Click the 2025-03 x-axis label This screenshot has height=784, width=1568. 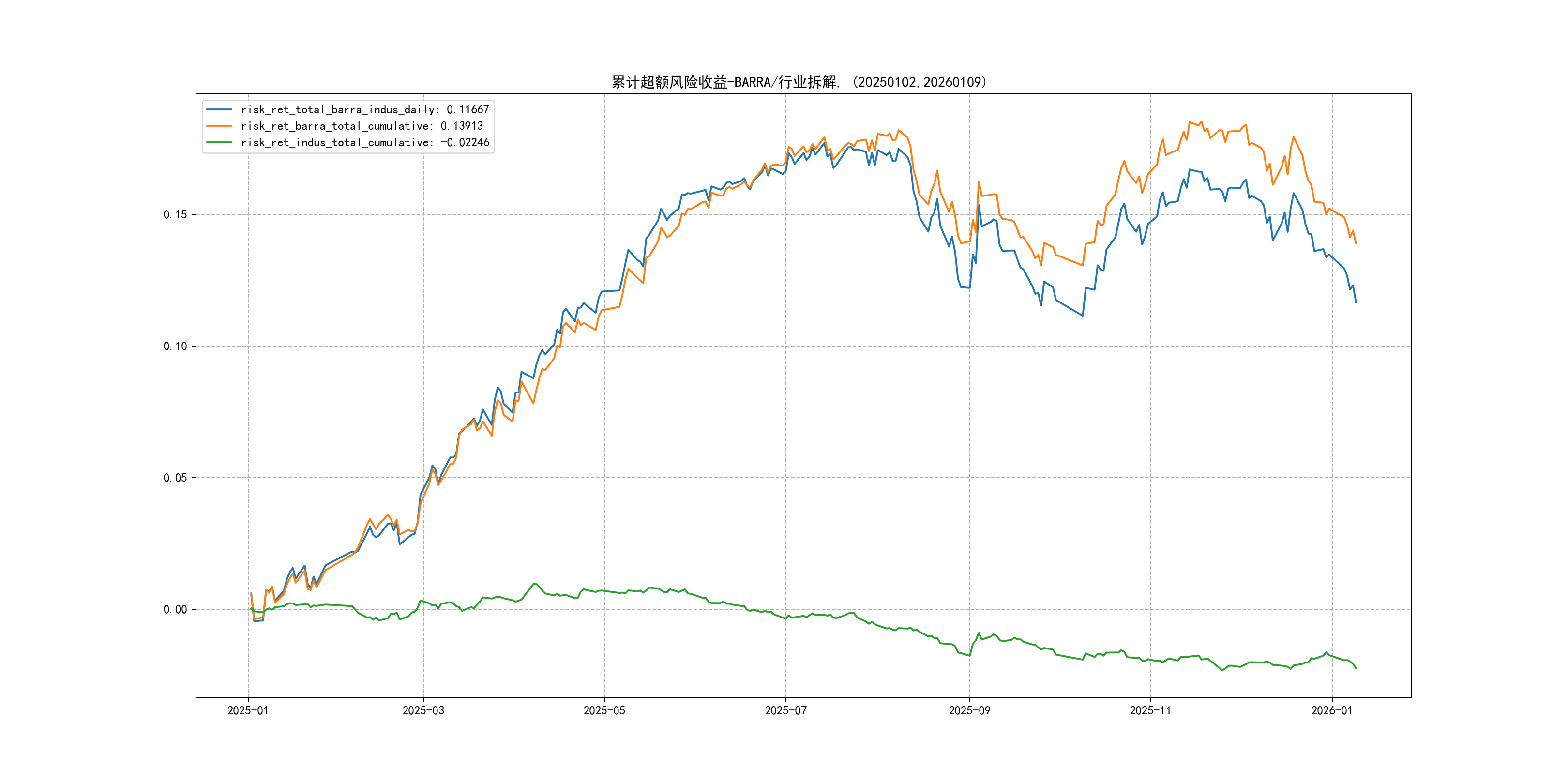click(423, 710)
